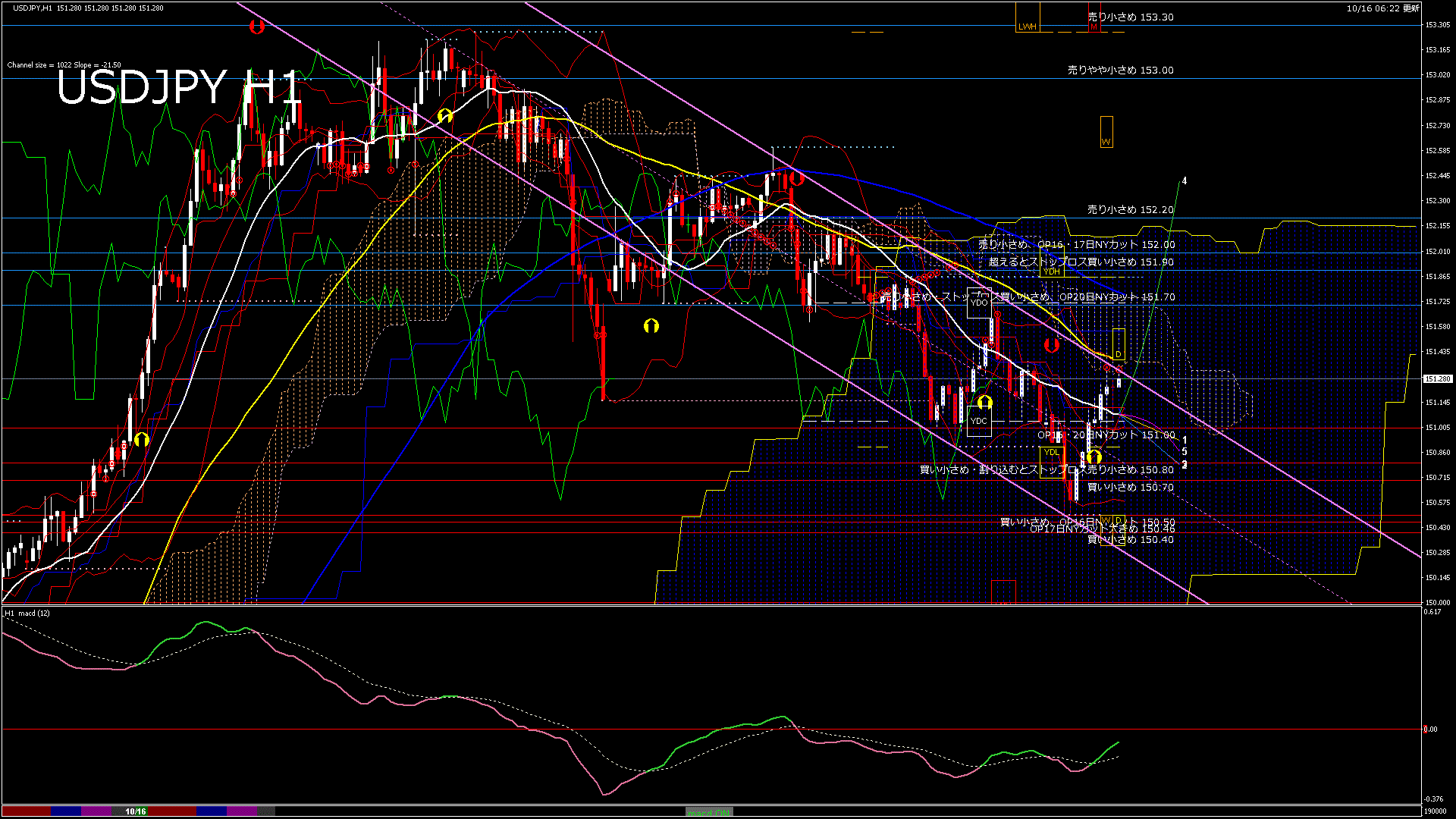Click the yellow up-arrow above YDC box
Image resolution: width=1456 pixels, height=819 pixels.
click(x=984, y=401)
